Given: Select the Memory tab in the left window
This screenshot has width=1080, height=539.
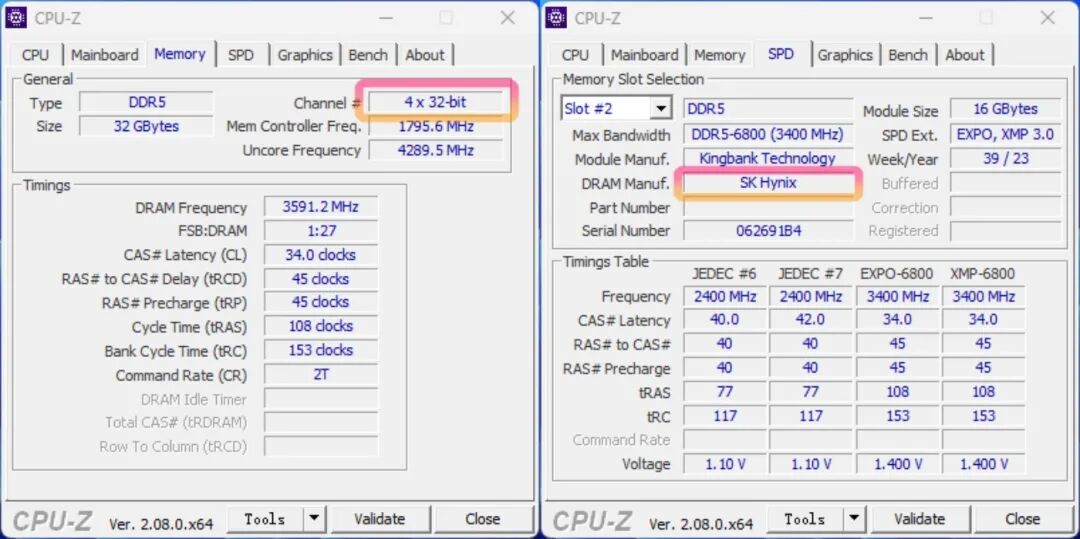Looking at the screenshot, I should tap(180, 54).
